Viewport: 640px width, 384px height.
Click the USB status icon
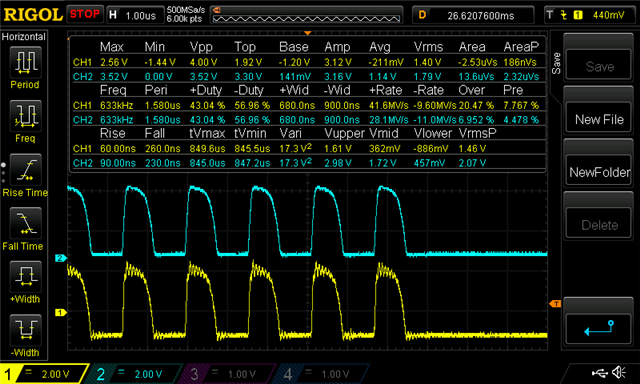pos(600,372)
